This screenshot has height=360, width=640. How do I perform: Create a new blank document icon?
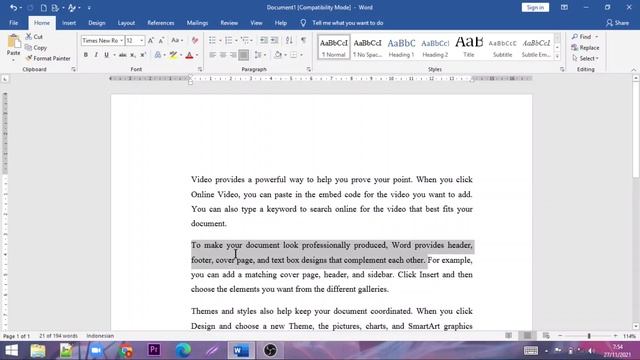43,7
